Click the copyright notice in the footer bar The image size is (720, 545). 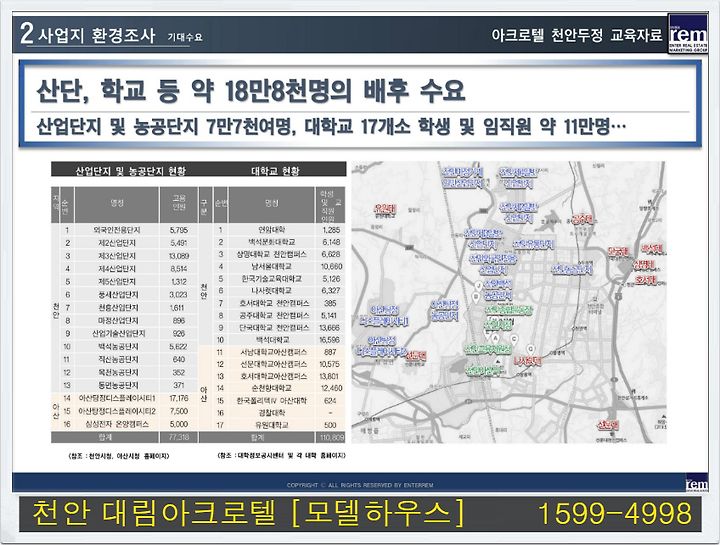[x=360, y=485]
